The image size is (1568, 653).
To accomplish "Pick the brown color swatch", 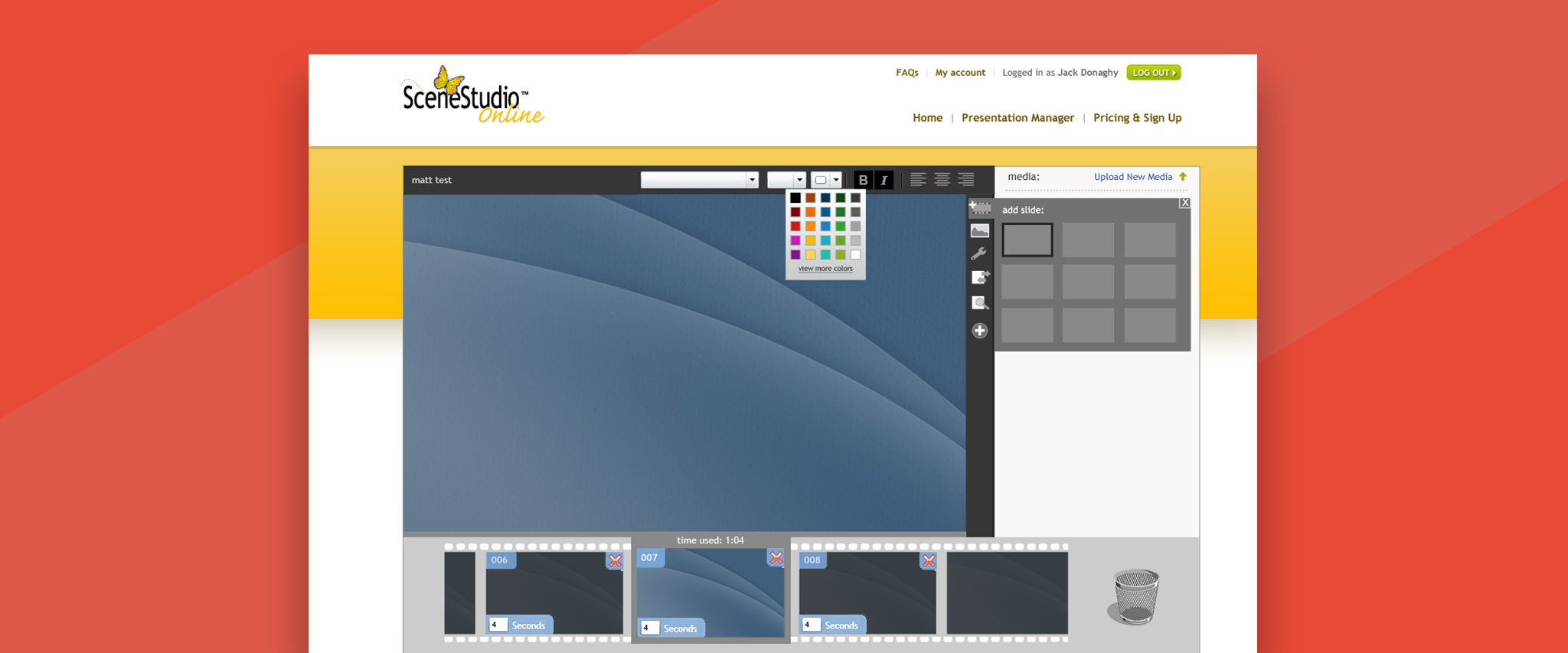I will pos(810,198).
